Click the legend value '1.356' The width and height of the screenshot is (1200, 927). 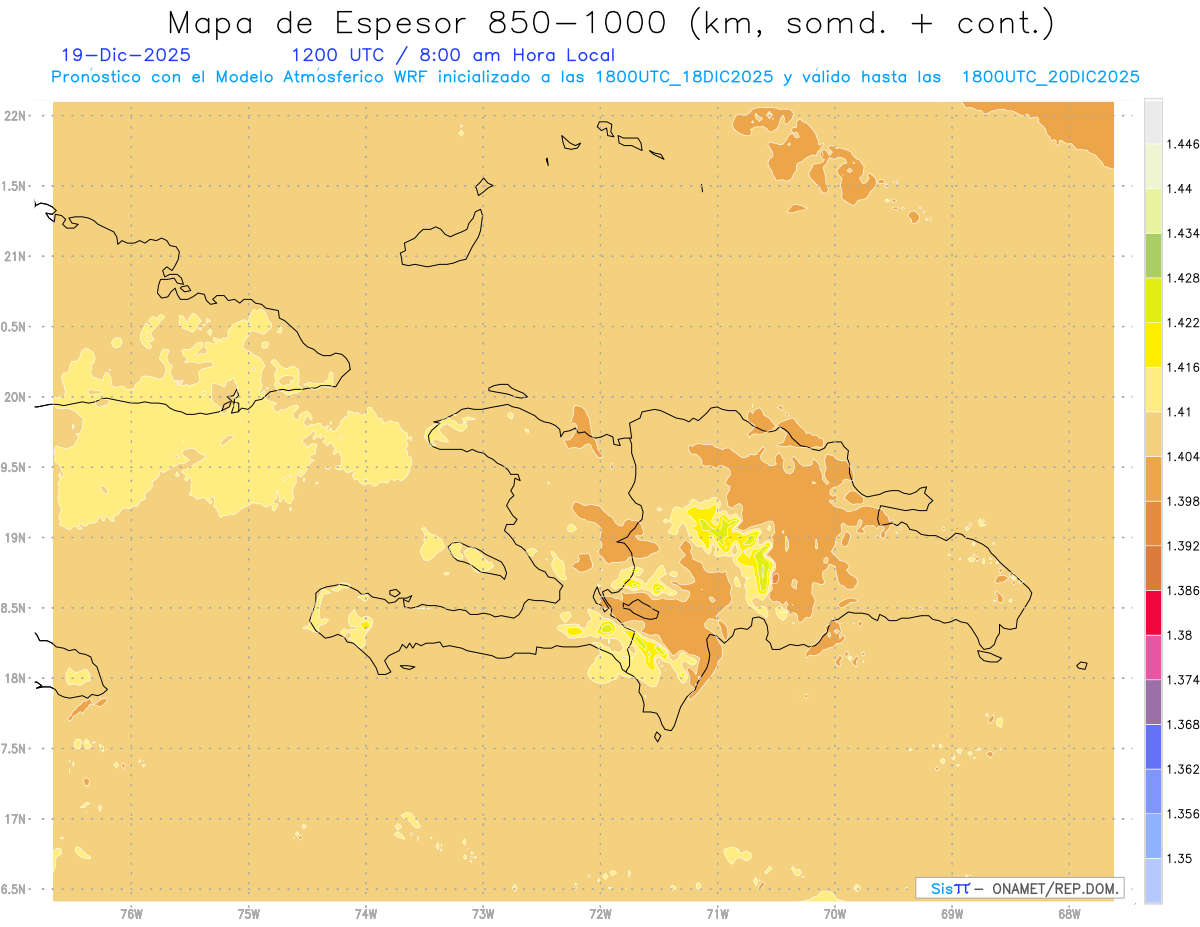pos(1182,814)
